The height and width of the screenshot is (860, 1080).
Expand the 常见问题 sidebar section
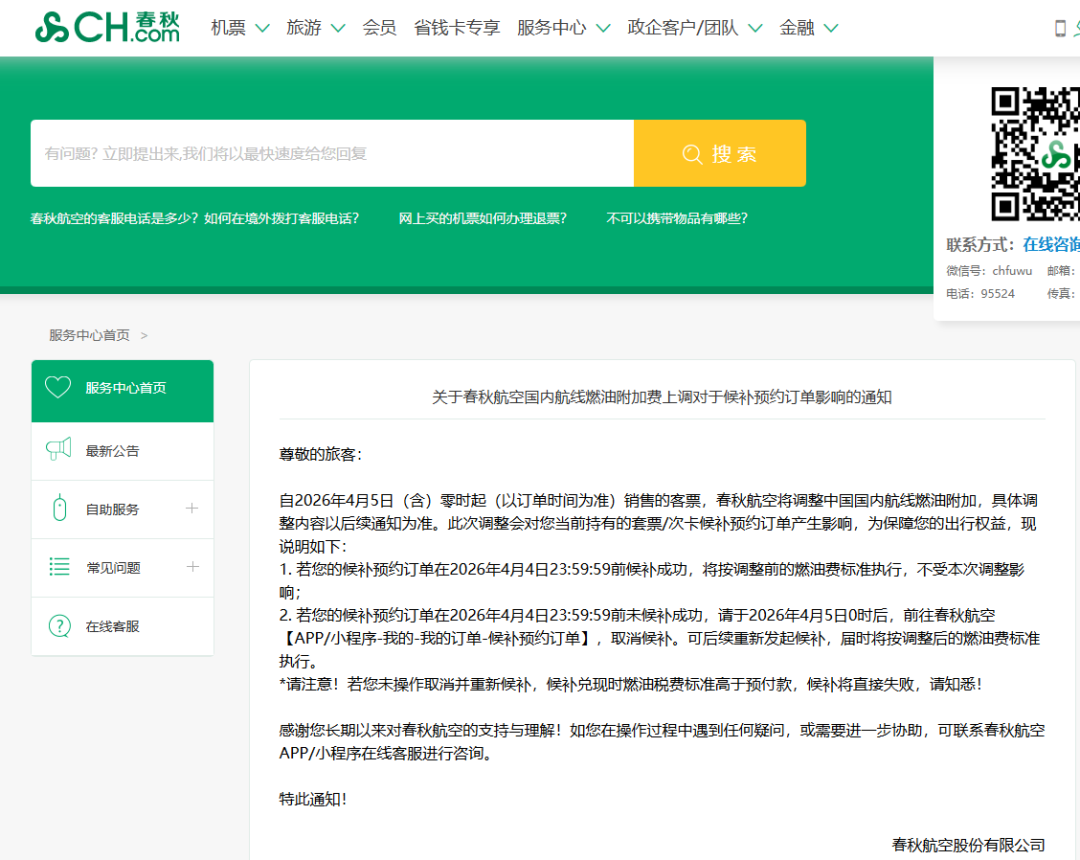(x=192, y=568)
